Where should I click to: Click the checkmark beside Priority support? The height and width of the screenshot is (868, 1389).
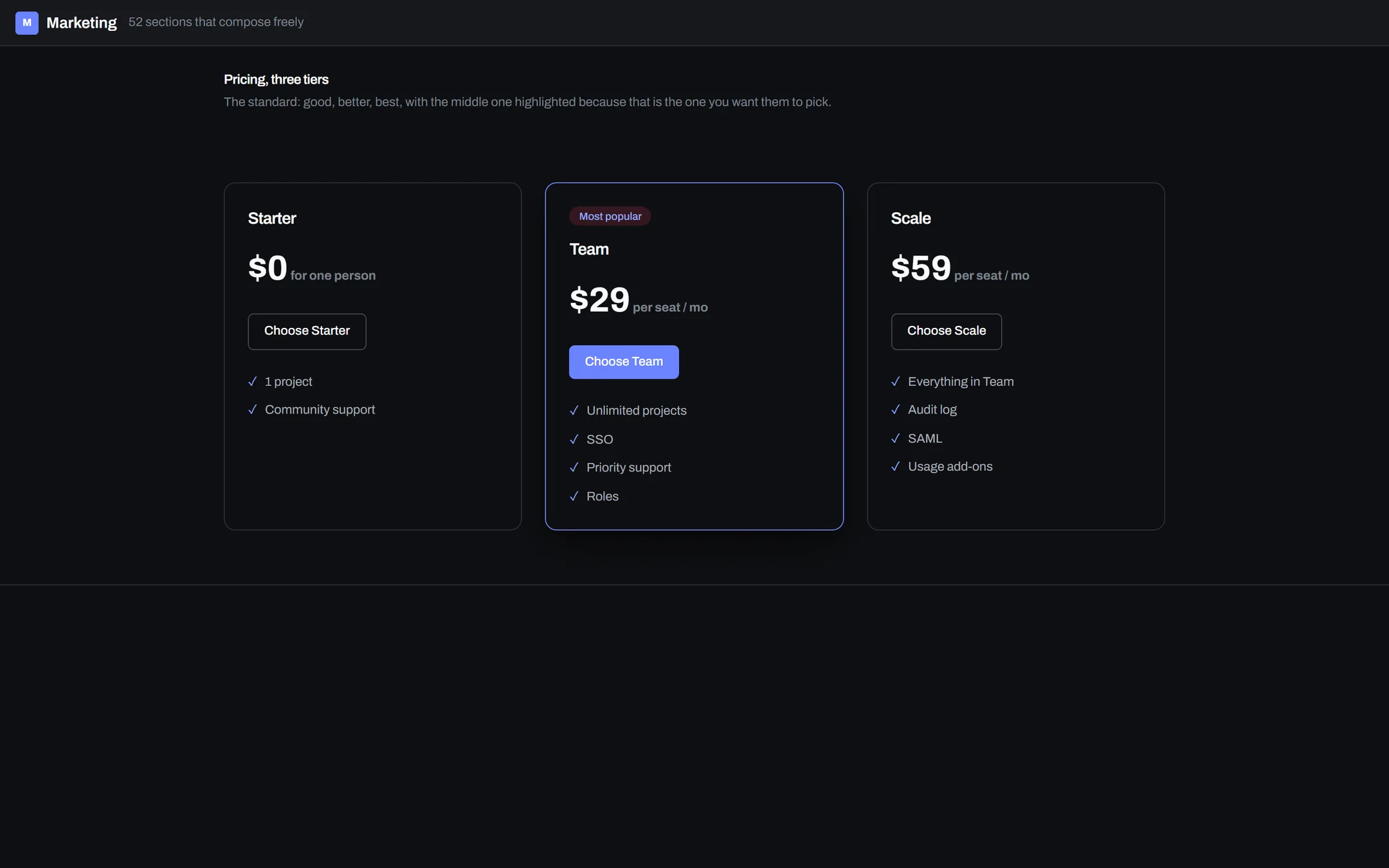tap(574, 468)
